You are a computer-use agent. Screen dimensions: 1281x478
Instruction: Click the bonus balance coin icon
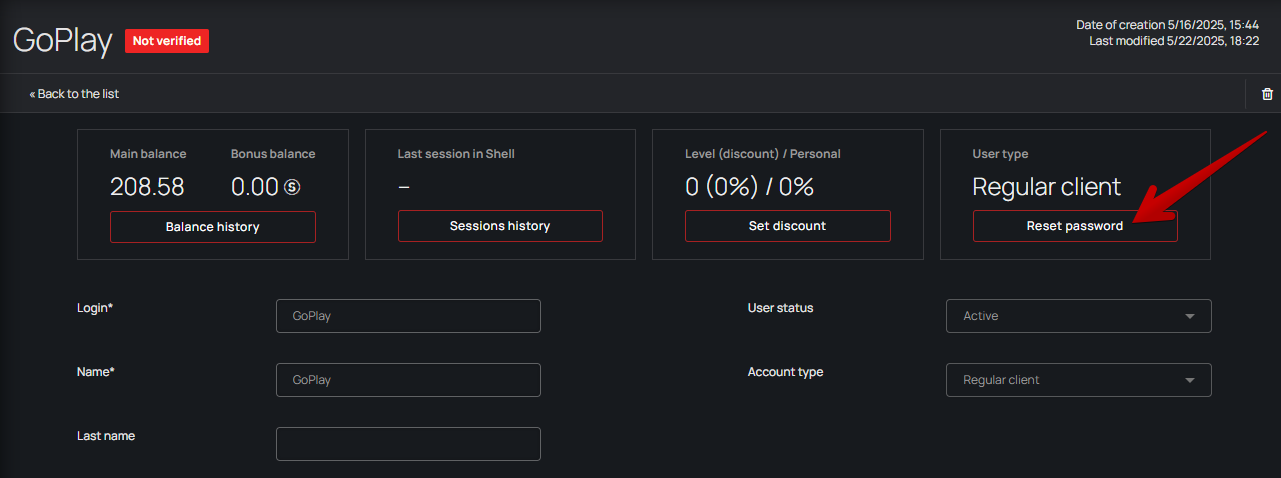(x=292, y=187)
